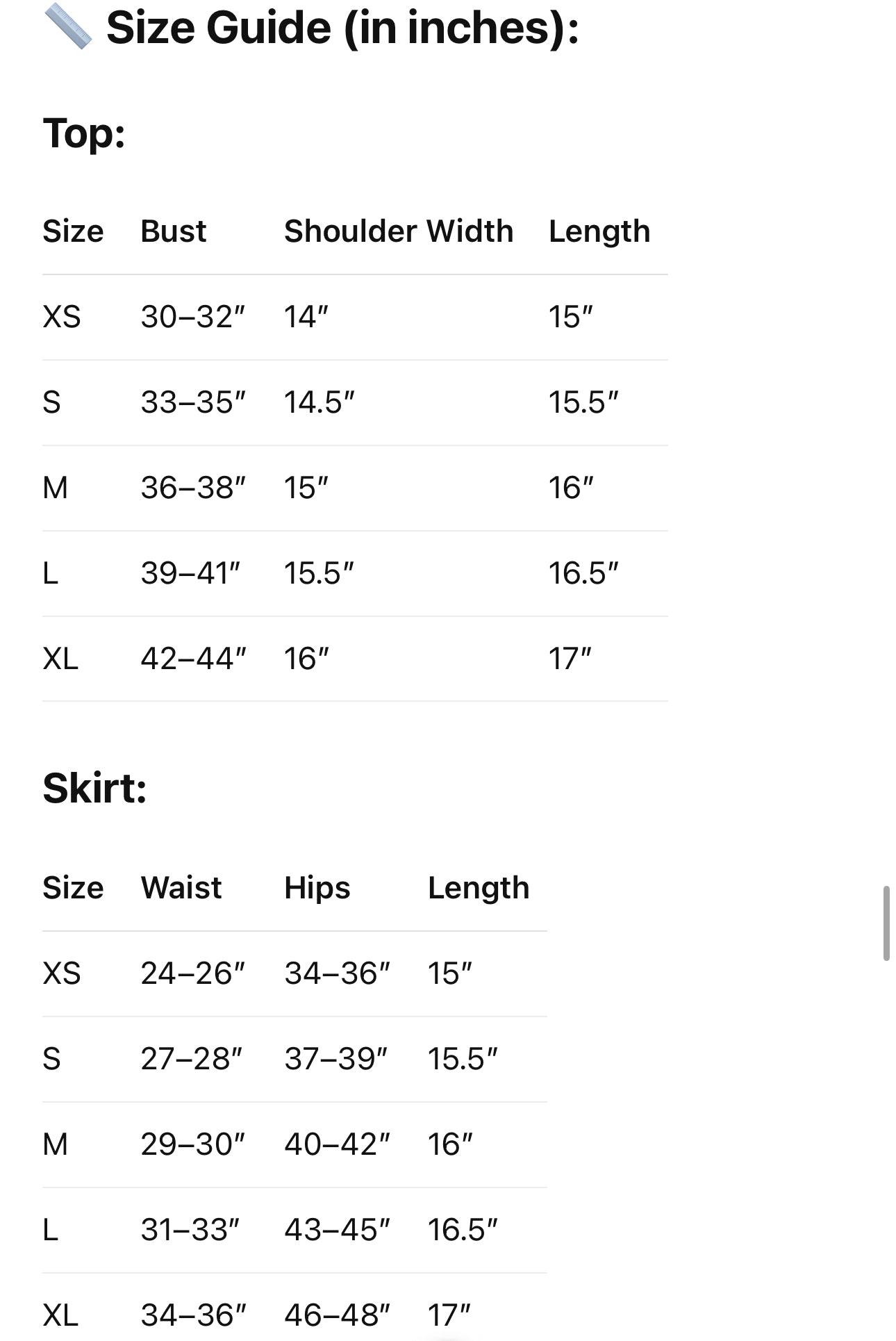
Task: Click the Shoulder Width column header
Action: [x=399, y=231]
